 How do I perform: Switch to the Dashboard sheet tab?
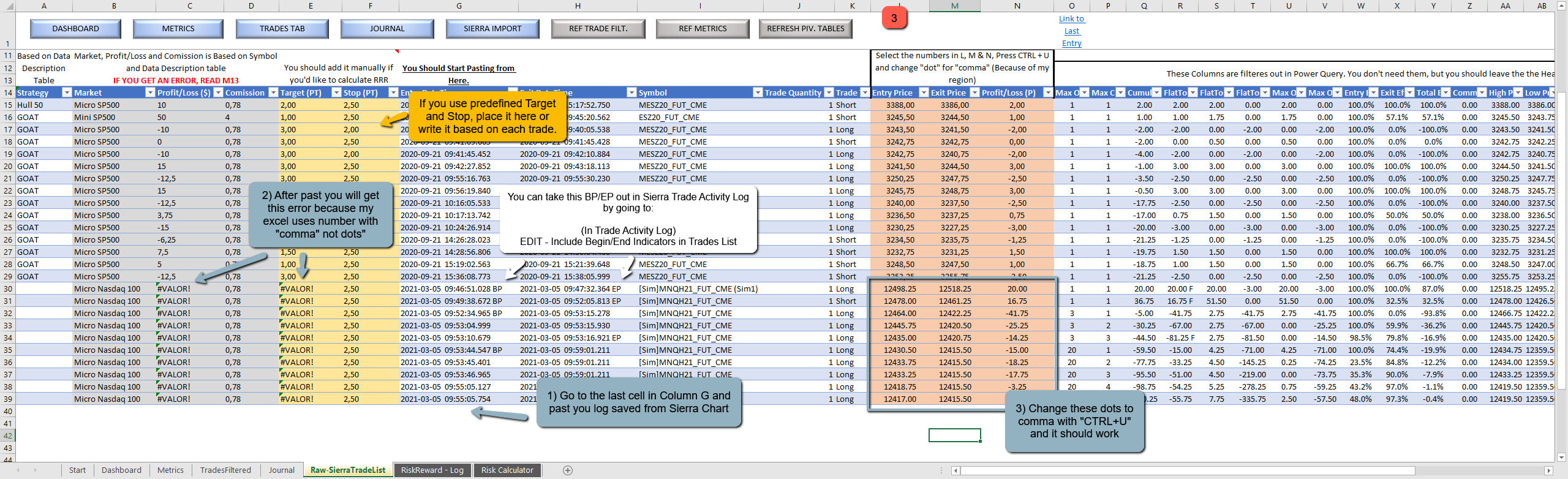tap(121, 470)
